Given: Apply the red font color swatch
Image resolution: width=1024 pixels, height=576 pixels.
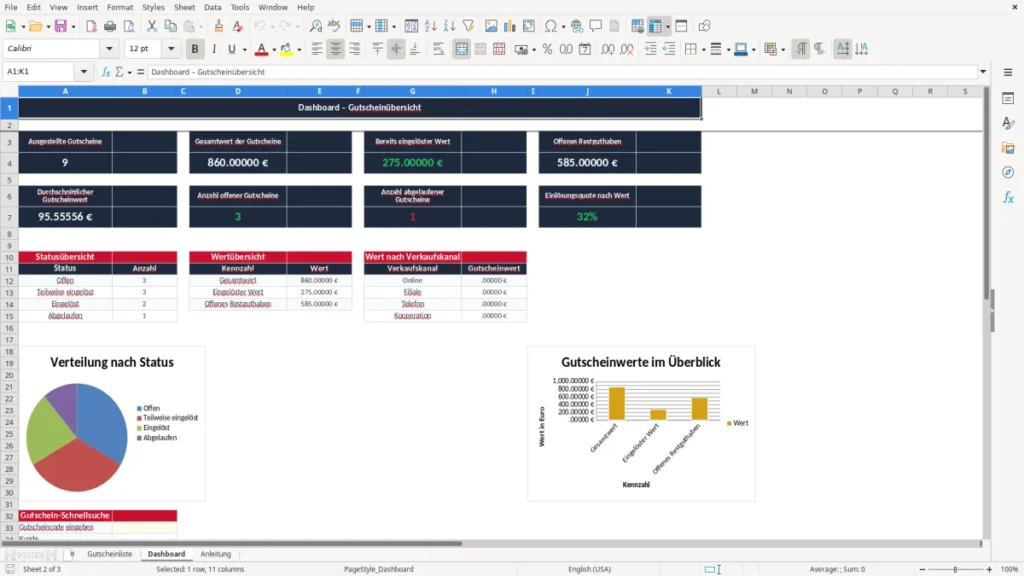Looking at the screenshot, I should (261, 49).
